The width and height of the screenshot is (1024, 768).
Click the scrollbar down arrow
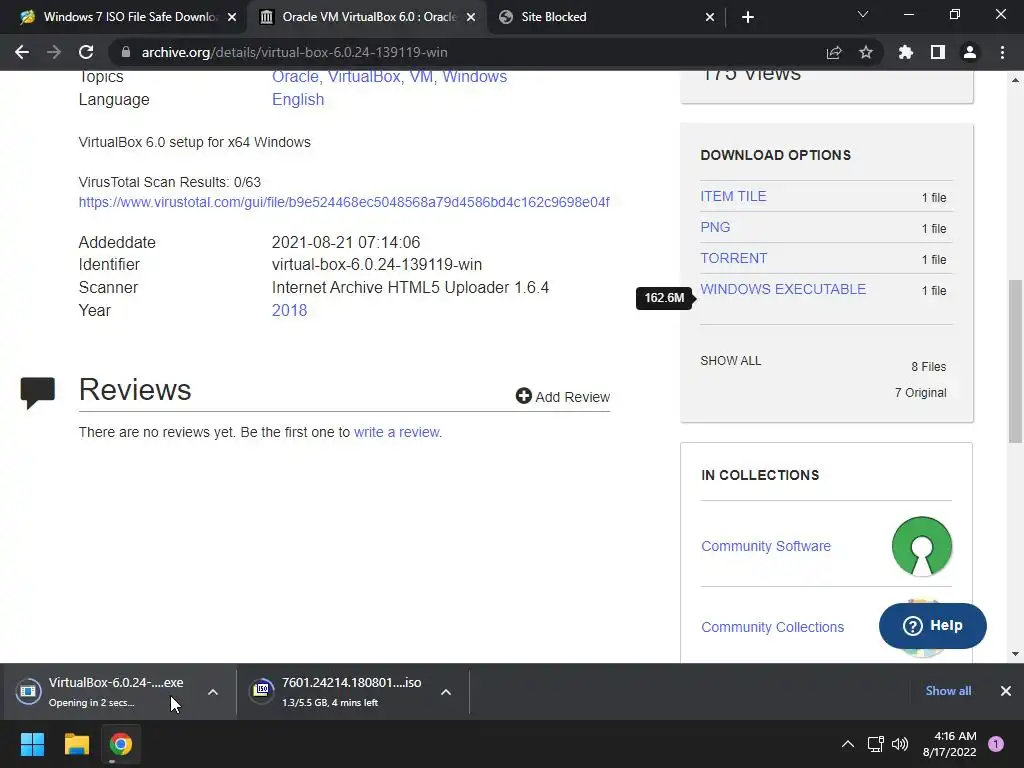(1015, 654)
